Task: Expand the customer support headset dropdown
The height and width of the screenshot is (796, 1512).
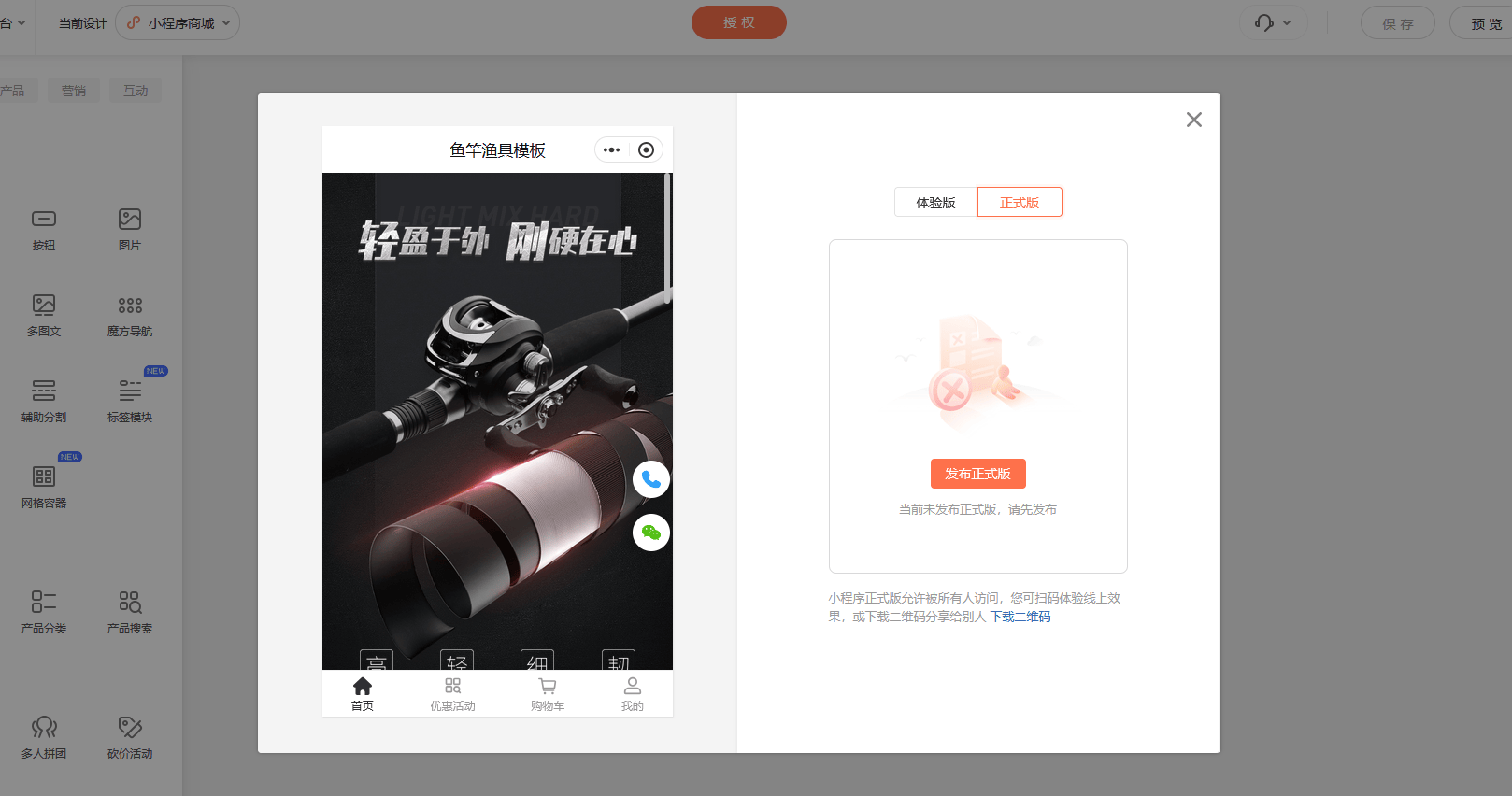Action: pyautogui.click(x=1273, y=22)
